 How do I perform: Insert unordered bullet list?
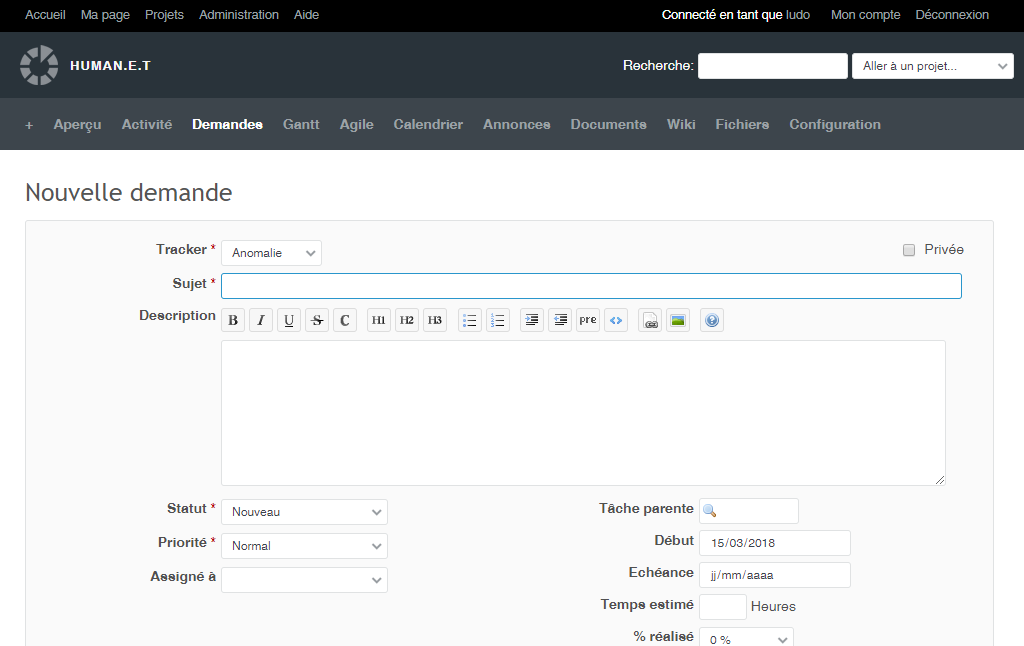point(470,320)
